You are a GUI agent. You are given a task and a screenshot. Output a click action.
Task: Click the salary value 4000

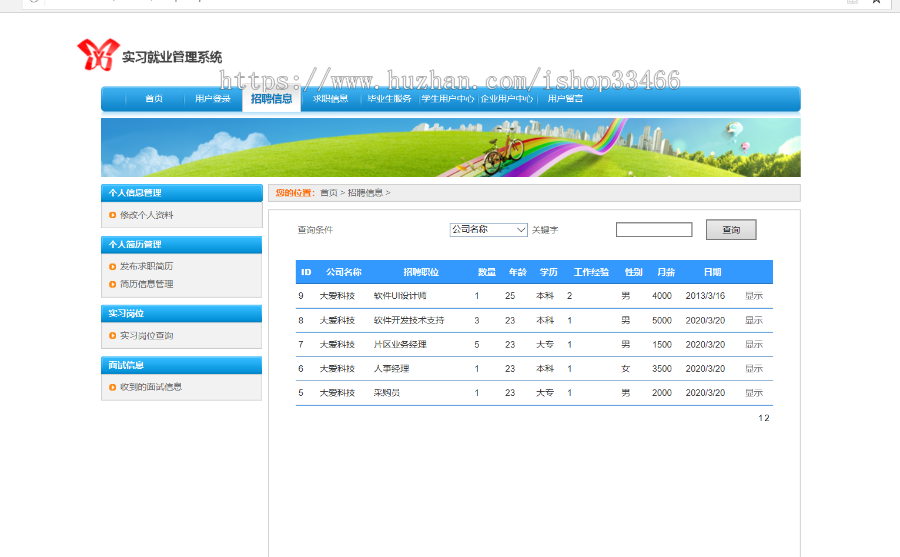coord(662,296)
